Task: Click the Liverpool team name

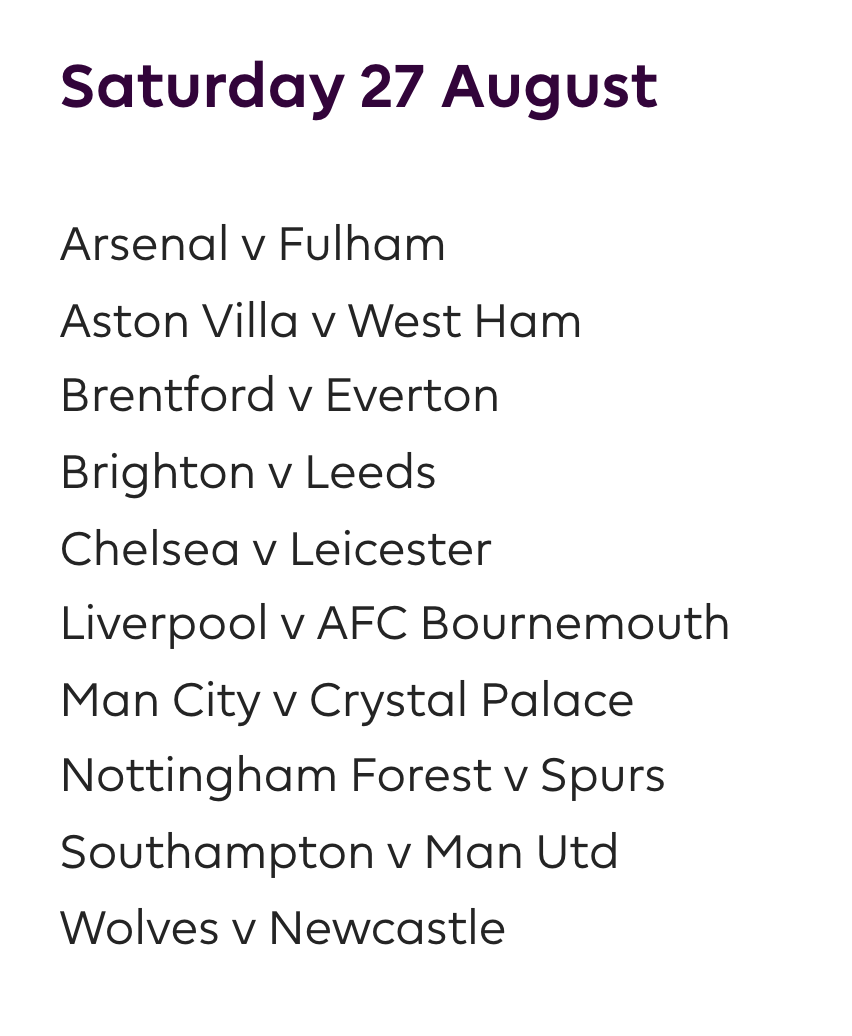Action: tap(164, 624)
